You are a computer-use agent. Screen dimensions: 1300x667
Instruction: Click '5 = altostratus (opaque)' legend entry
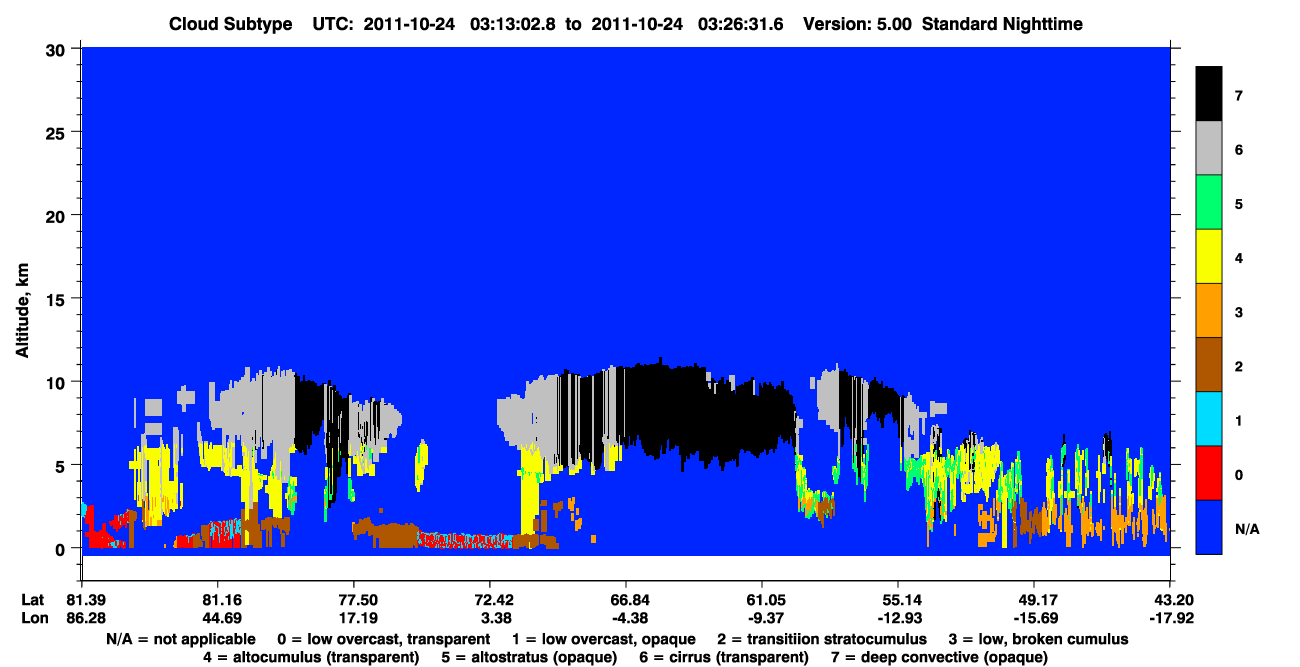(x=528, y=657)
